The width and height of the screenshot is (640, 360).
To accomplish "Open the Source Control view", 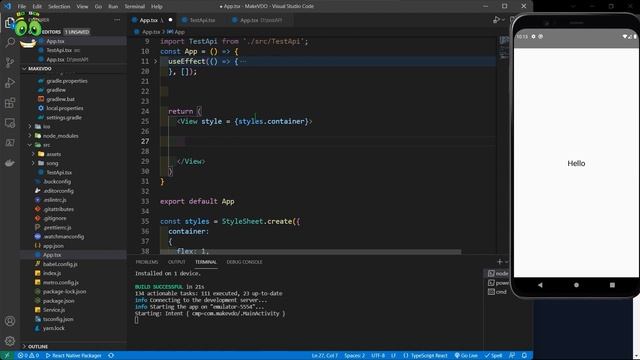I will click(10, 62).
